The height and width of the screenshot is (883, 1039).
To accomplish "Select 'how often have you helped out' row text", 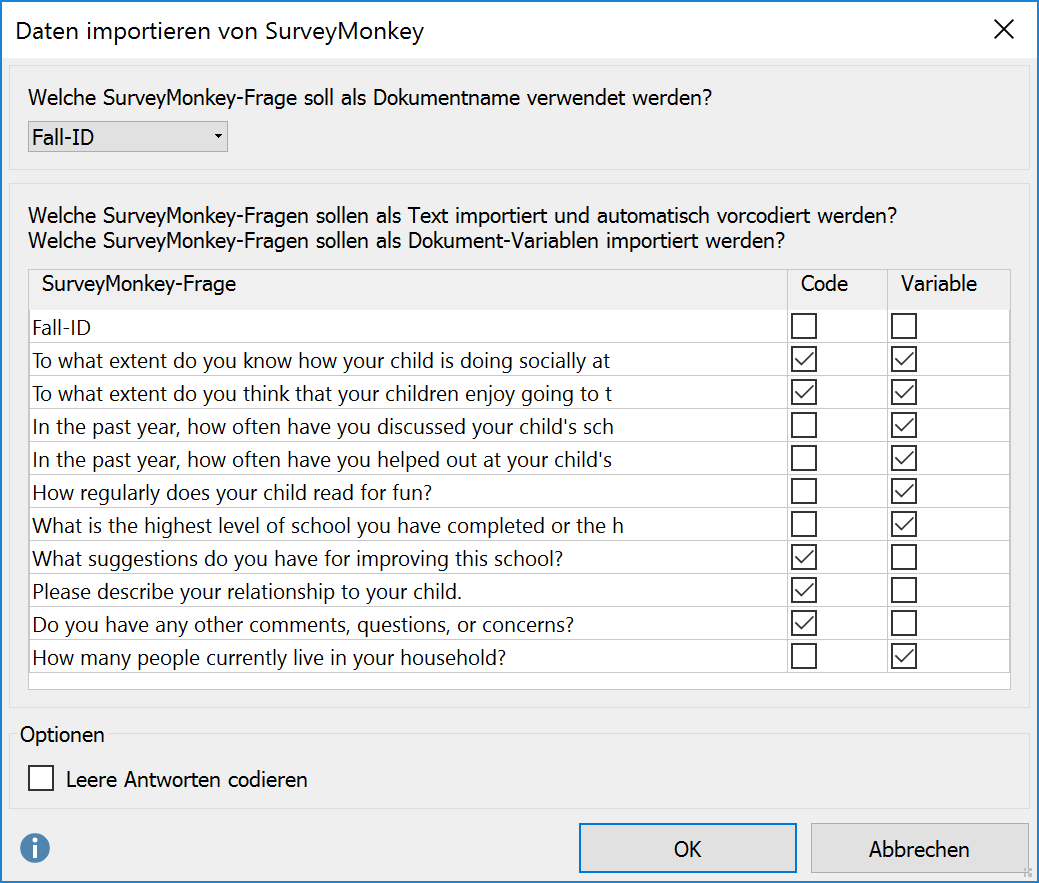I will [x=322, y=460].
